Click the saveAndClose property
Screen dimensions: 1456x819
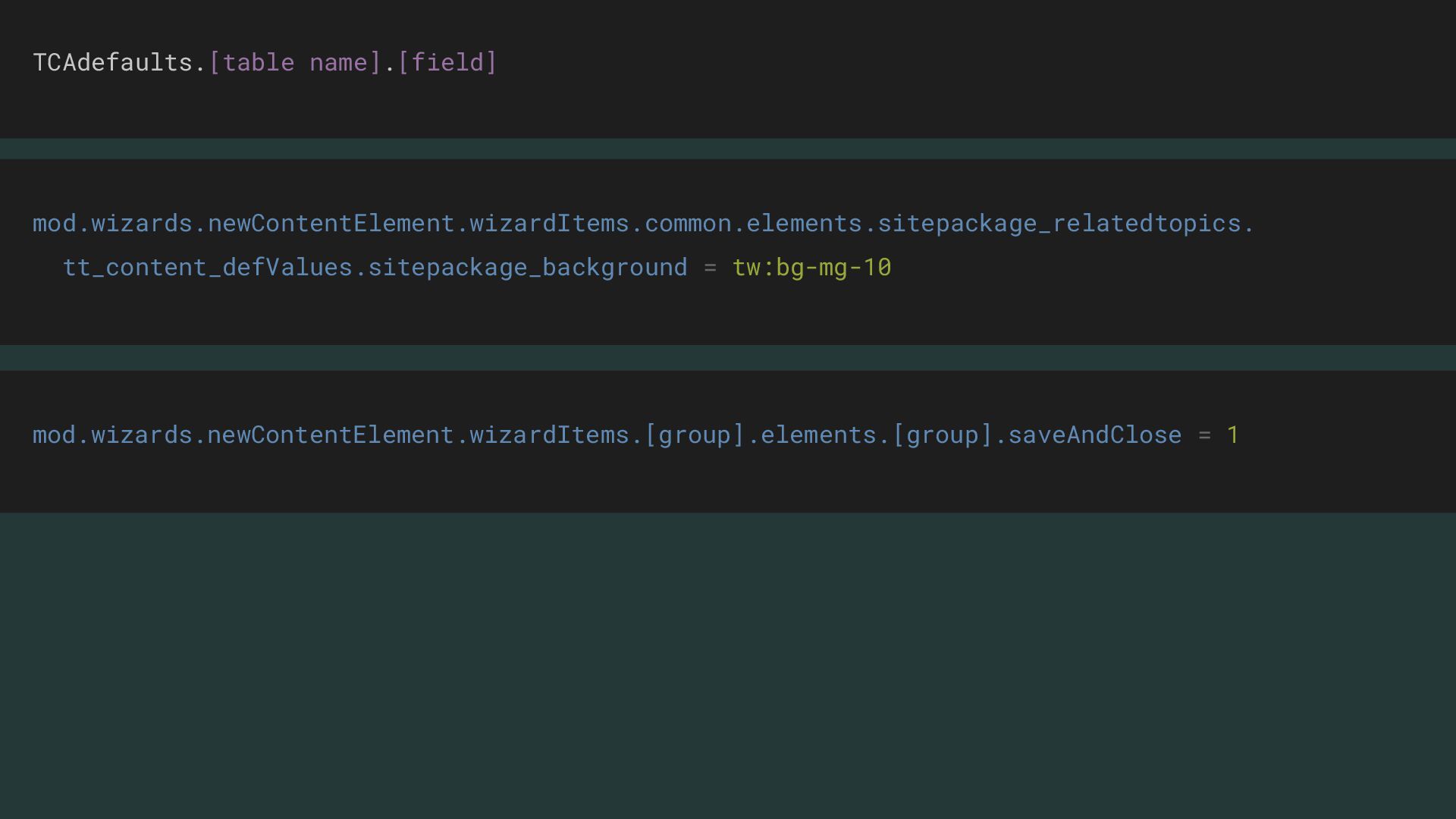(1094, 435)
